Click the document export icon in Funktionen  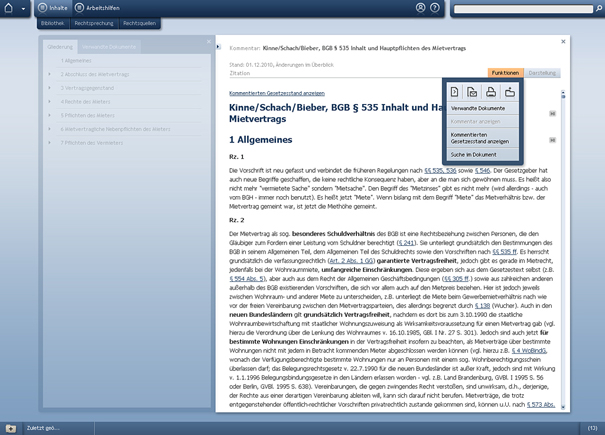tap(455, 92)
